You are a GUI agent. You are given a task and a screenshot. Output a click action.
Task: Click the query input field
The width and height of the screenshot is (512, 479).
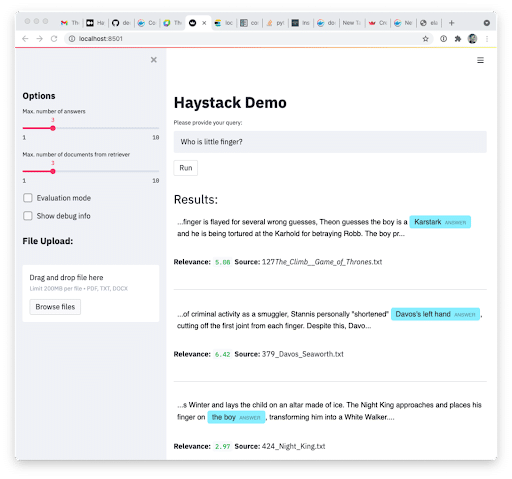330,142
